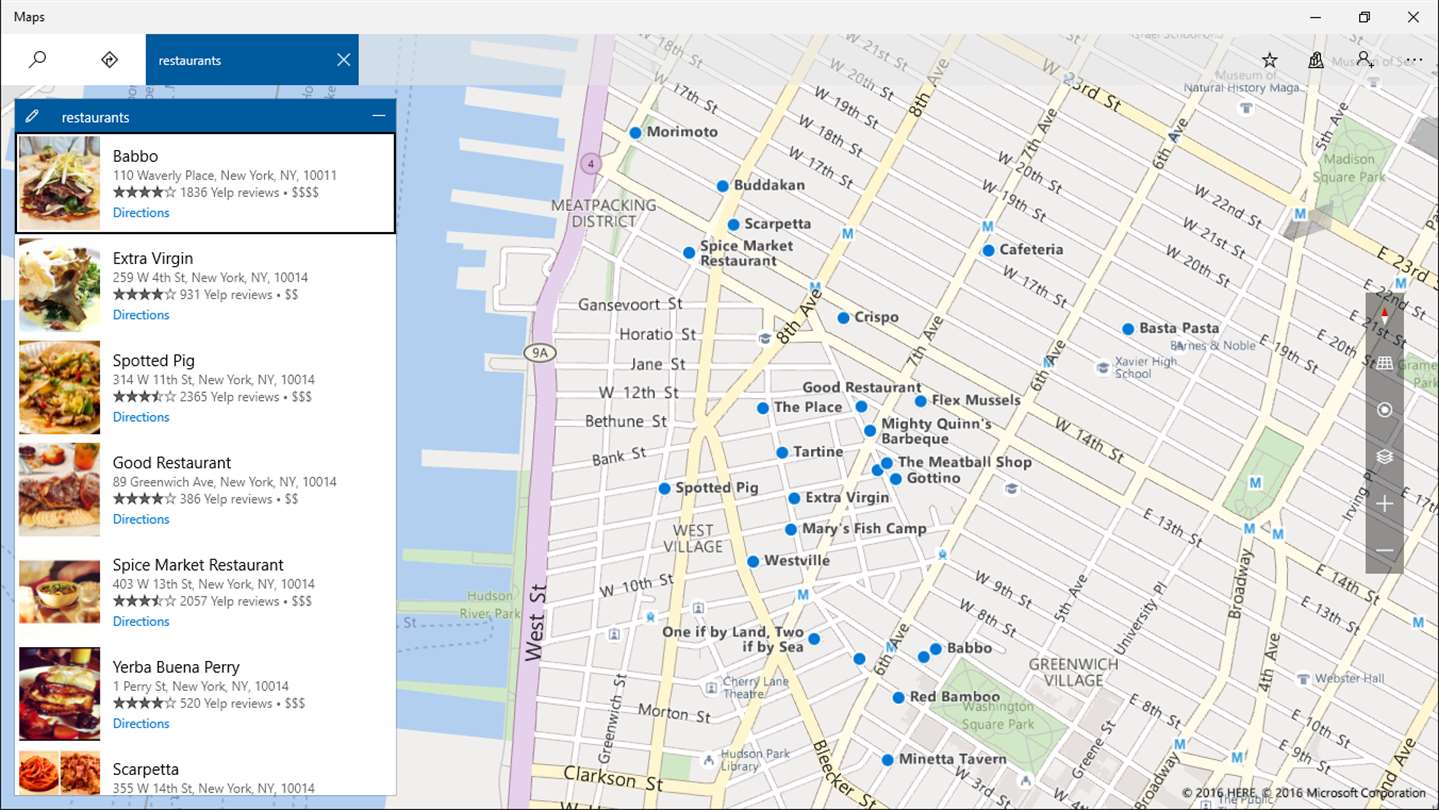Open the search magnifier icon
This screenshot has height=810, width=1439.
37,60
